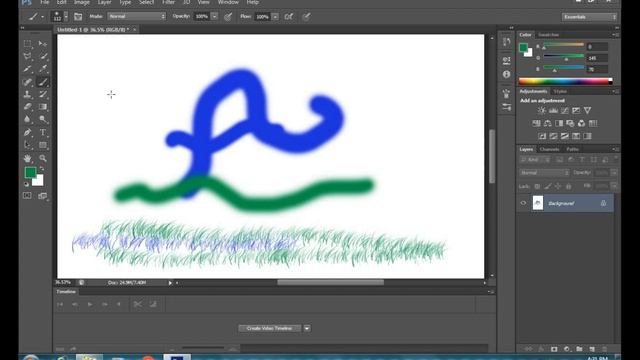Select the Path Selection tool

click(x=27, y=145)
